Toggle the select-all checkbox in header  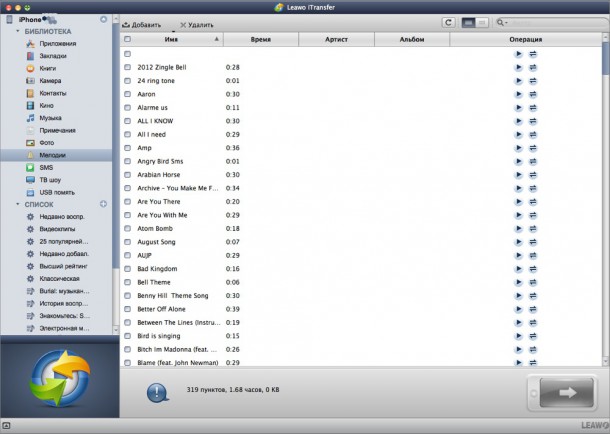click(x=127, y=39)
